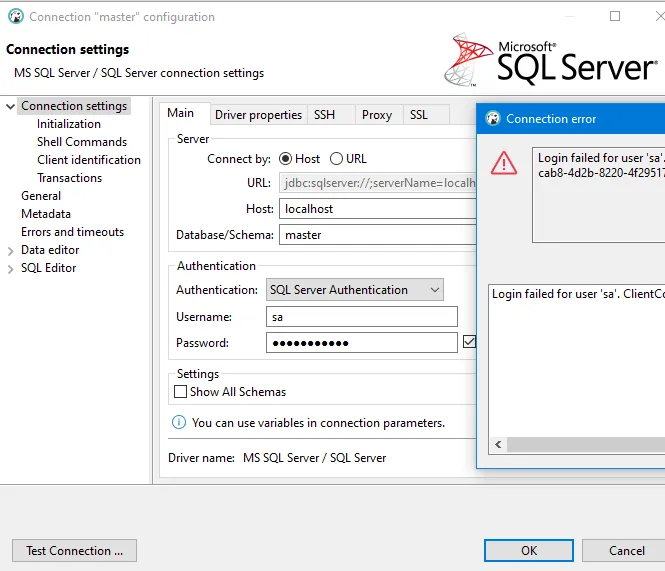Select Connection settings in the tree
Image resolution: width=665 pixels, height=571 pixels.
(x=74, y=106)
